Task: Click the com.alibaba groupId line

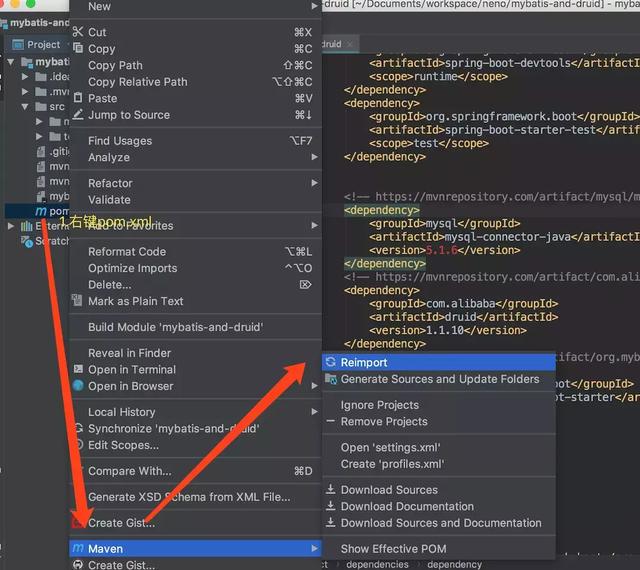Action: coord(463,303)
